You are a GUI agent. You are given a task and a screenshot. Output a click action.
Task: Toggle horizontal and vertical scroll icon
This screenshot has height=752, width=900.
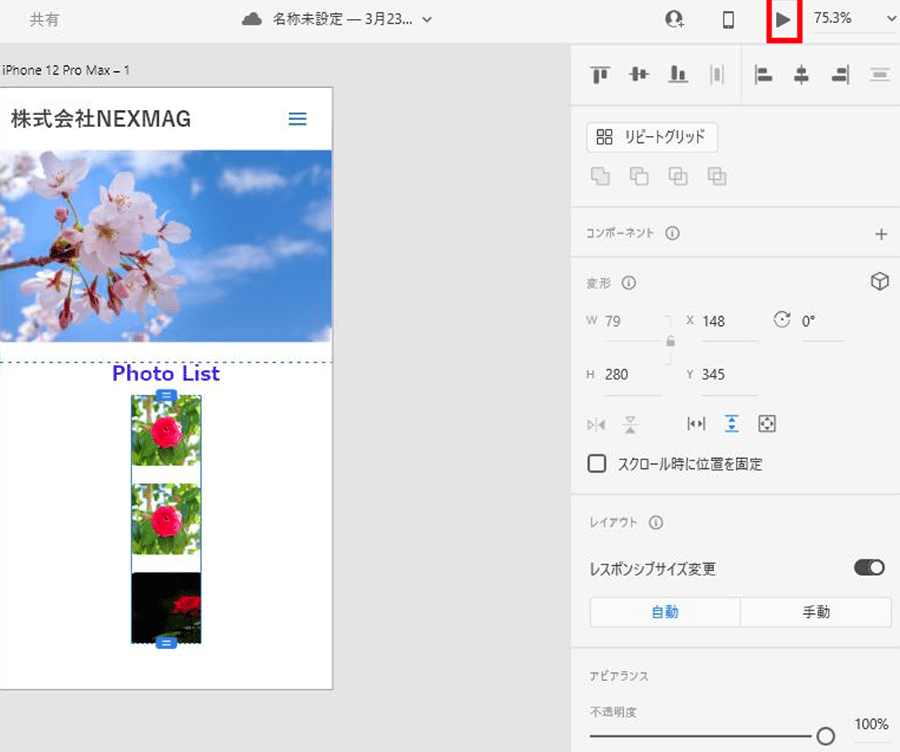coord(767,424)
